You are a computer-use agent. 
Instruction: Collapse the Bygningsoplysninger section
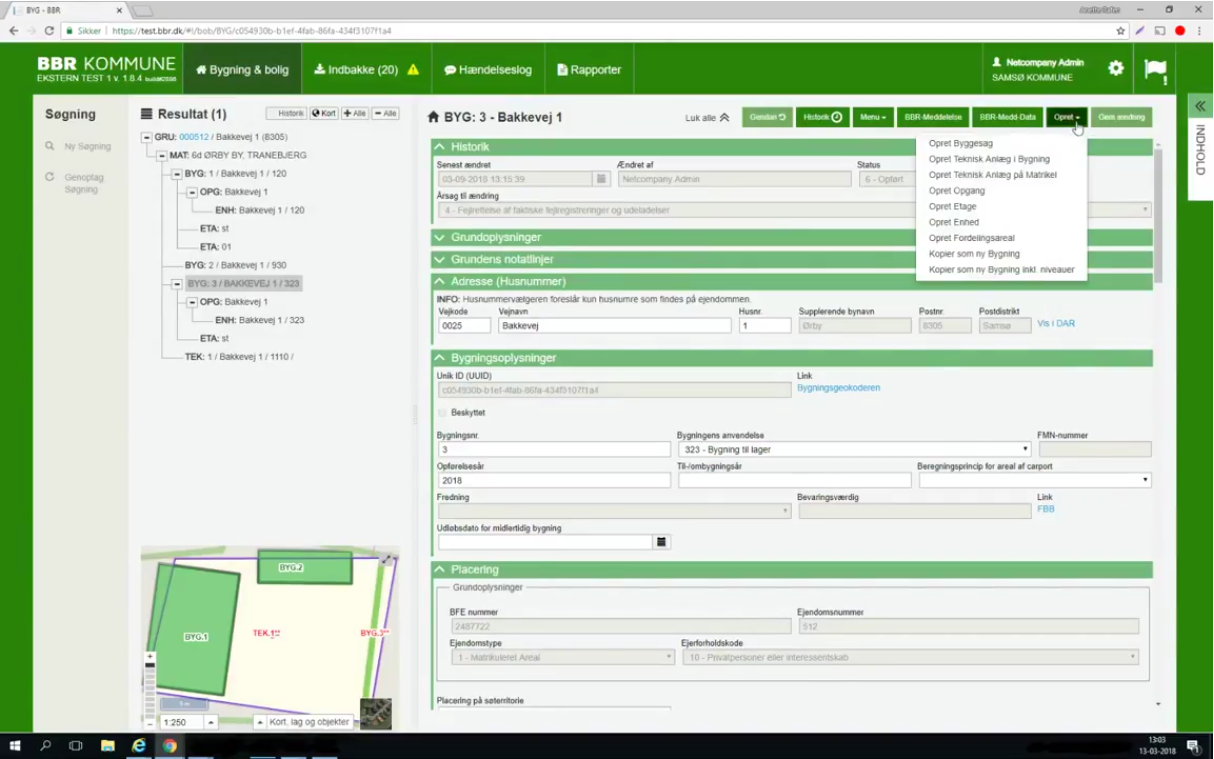[440, 358]
